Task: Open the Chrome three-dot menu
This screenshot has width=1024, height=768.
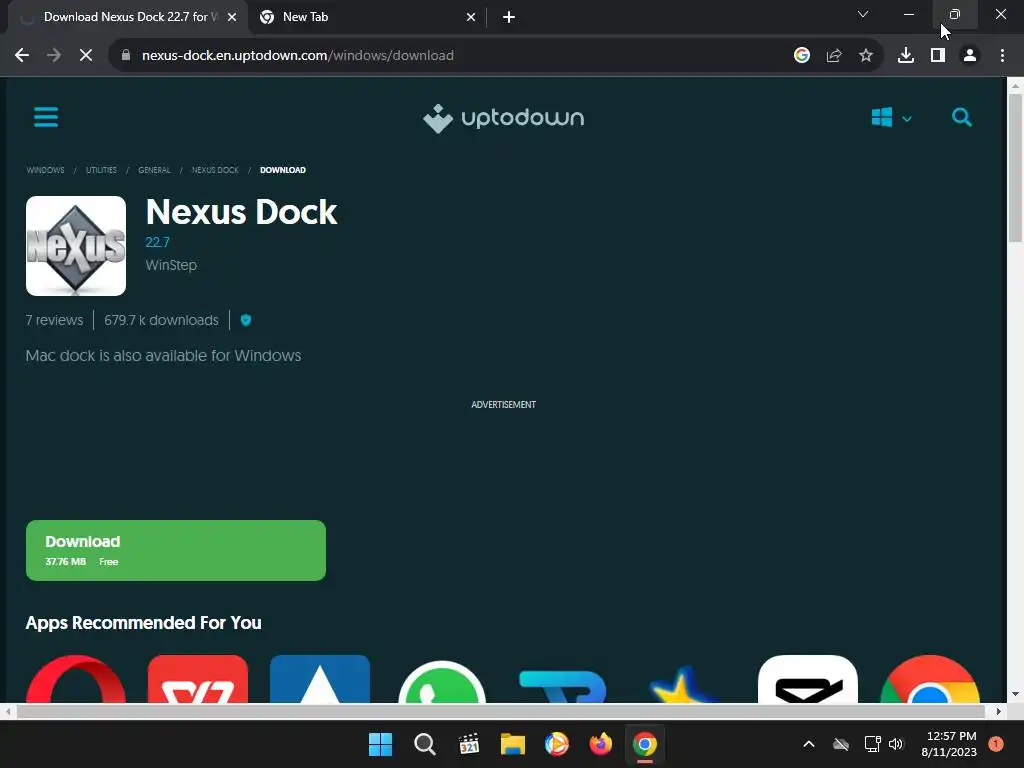Action: point(1002,56)
